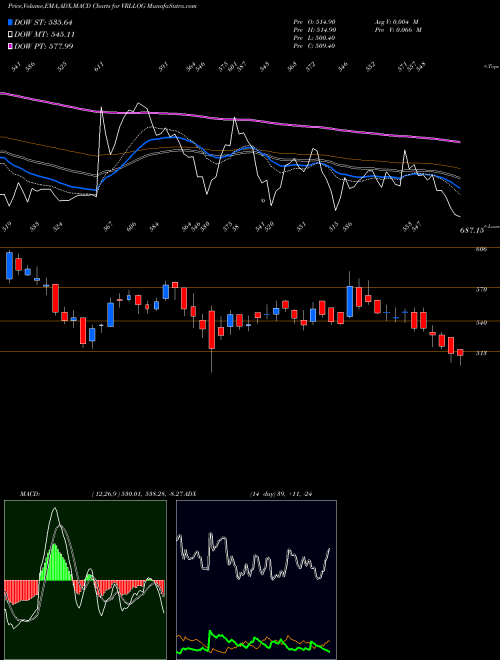Click the first blue candlestick near 606 level
500x660 pixels.
pyautogui.click(x=9, y=265)
